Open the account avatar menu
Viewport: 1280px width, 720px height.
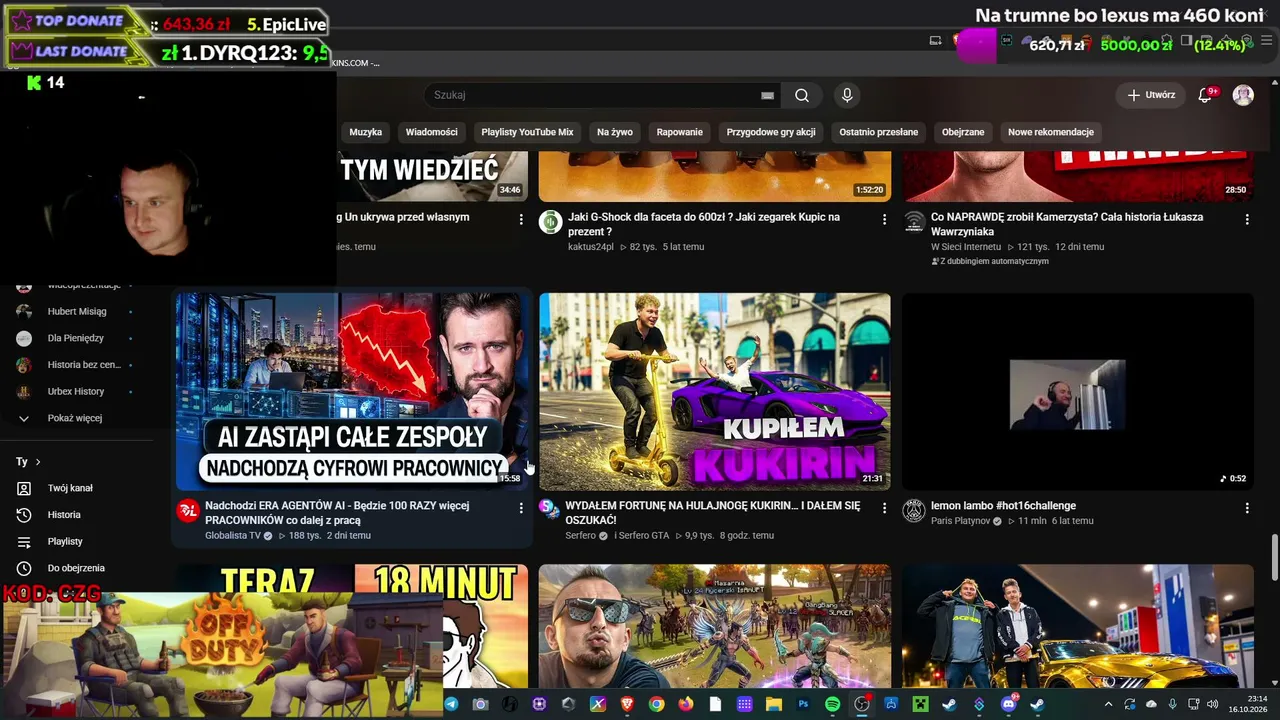(x=1243, y=95)
